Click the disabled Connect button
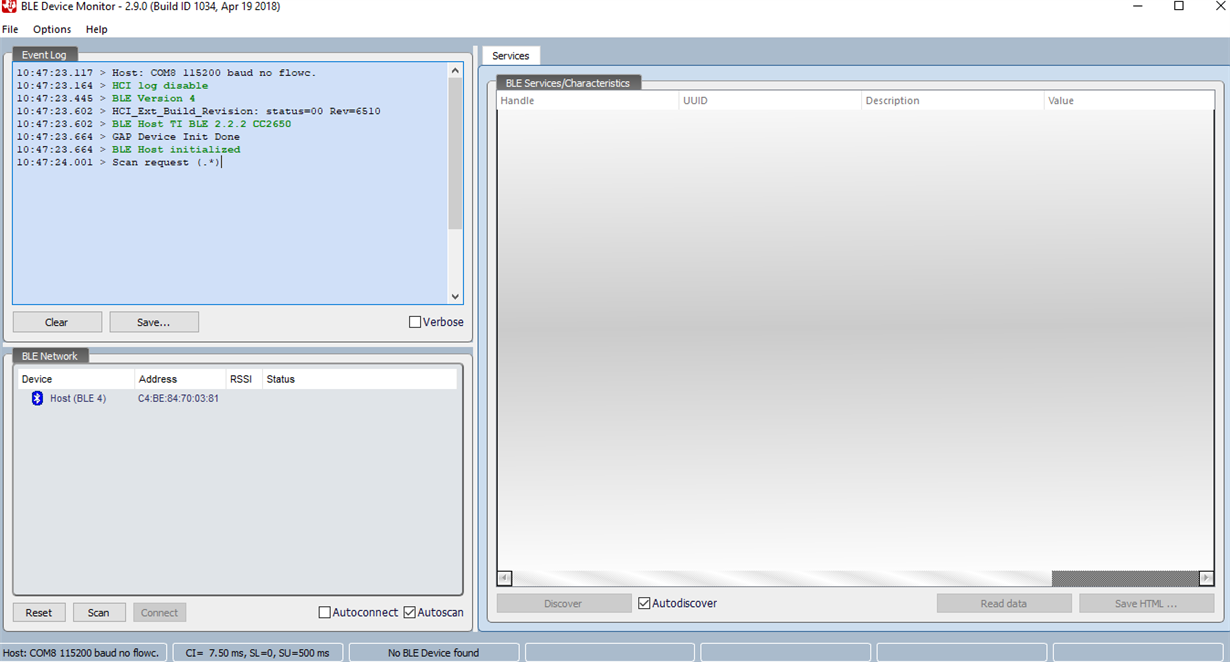The height and width of the screenshot is (662, 1230). (159, 612)
